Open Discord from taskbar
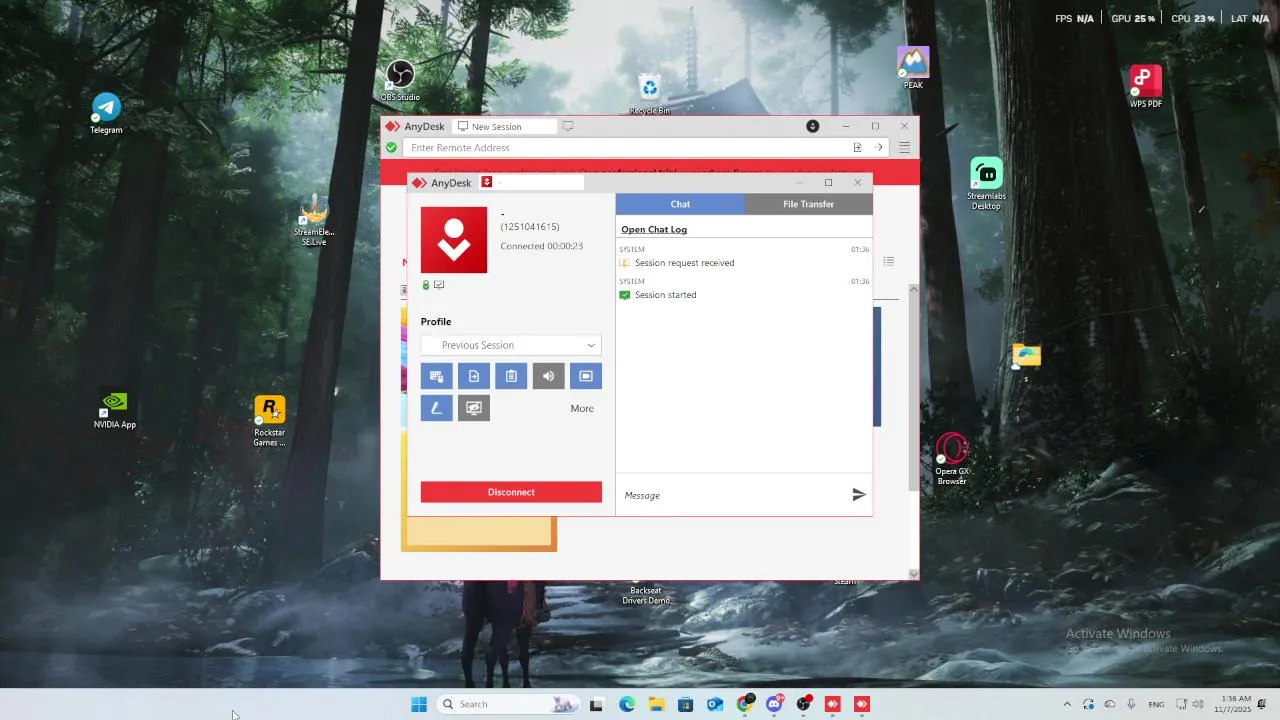 pyautogui.click(x=774, y=704)
